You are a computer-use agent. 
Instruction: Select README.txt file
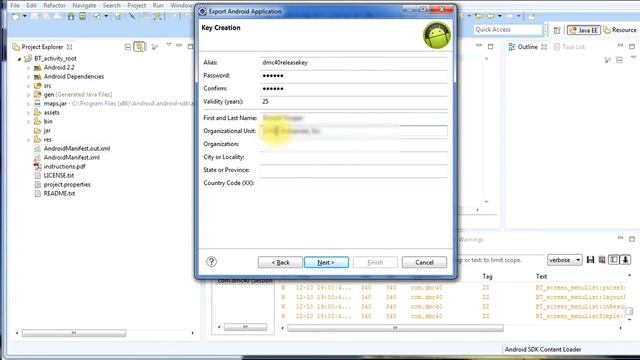point(59,193)
